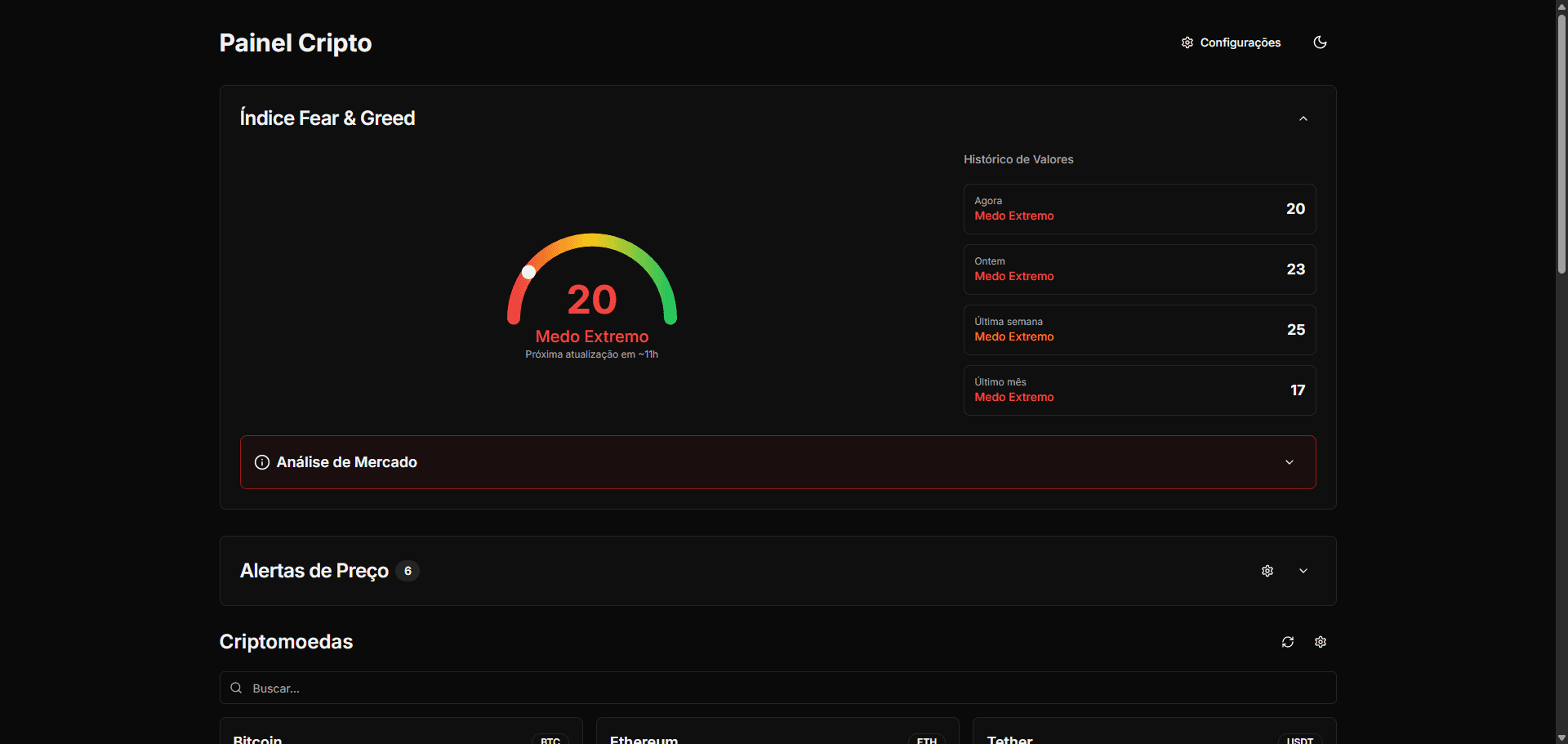This screenshot has width=1568, height=744.
Task: Select the Agora history entry
Action: point(1138,209)
